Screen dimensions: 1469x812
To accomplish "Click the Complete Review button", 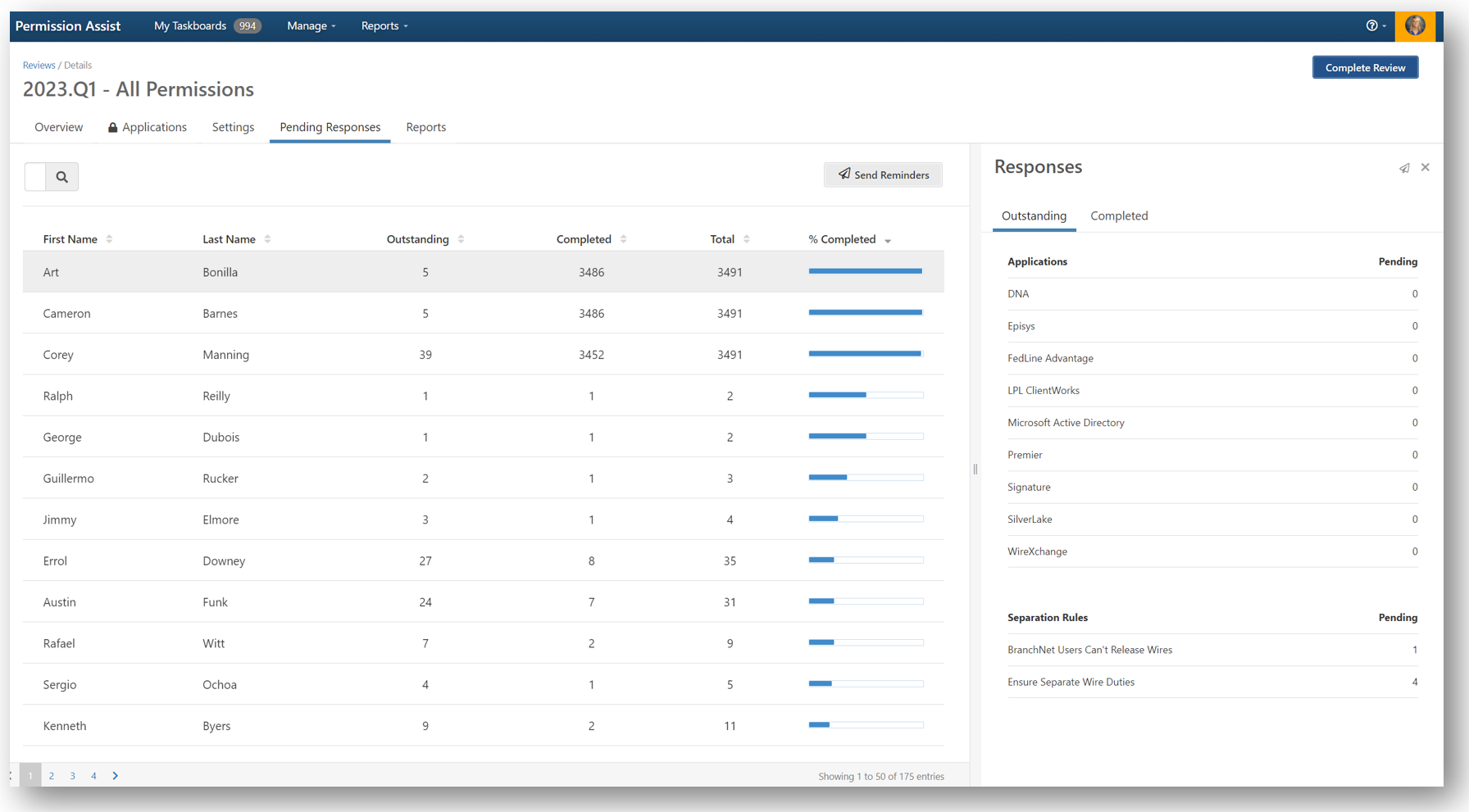I will point(1365,68).
